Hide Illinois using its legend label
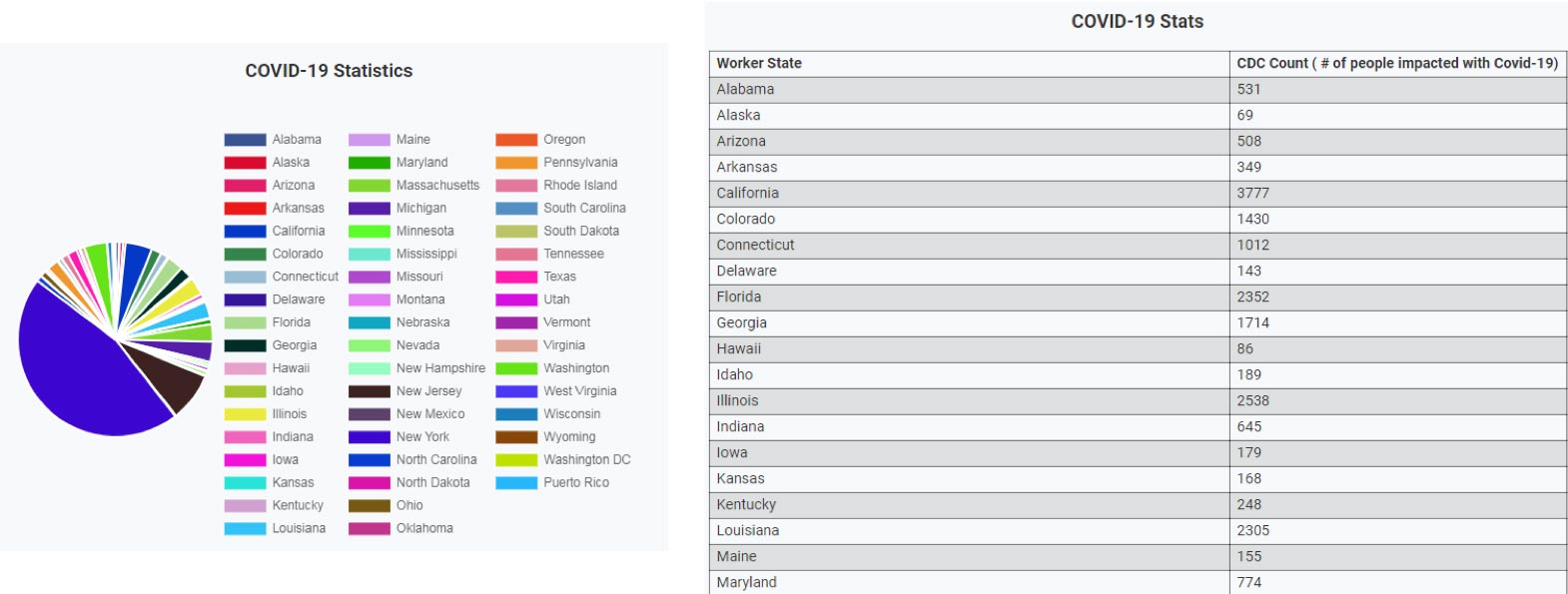 [290, 414]
